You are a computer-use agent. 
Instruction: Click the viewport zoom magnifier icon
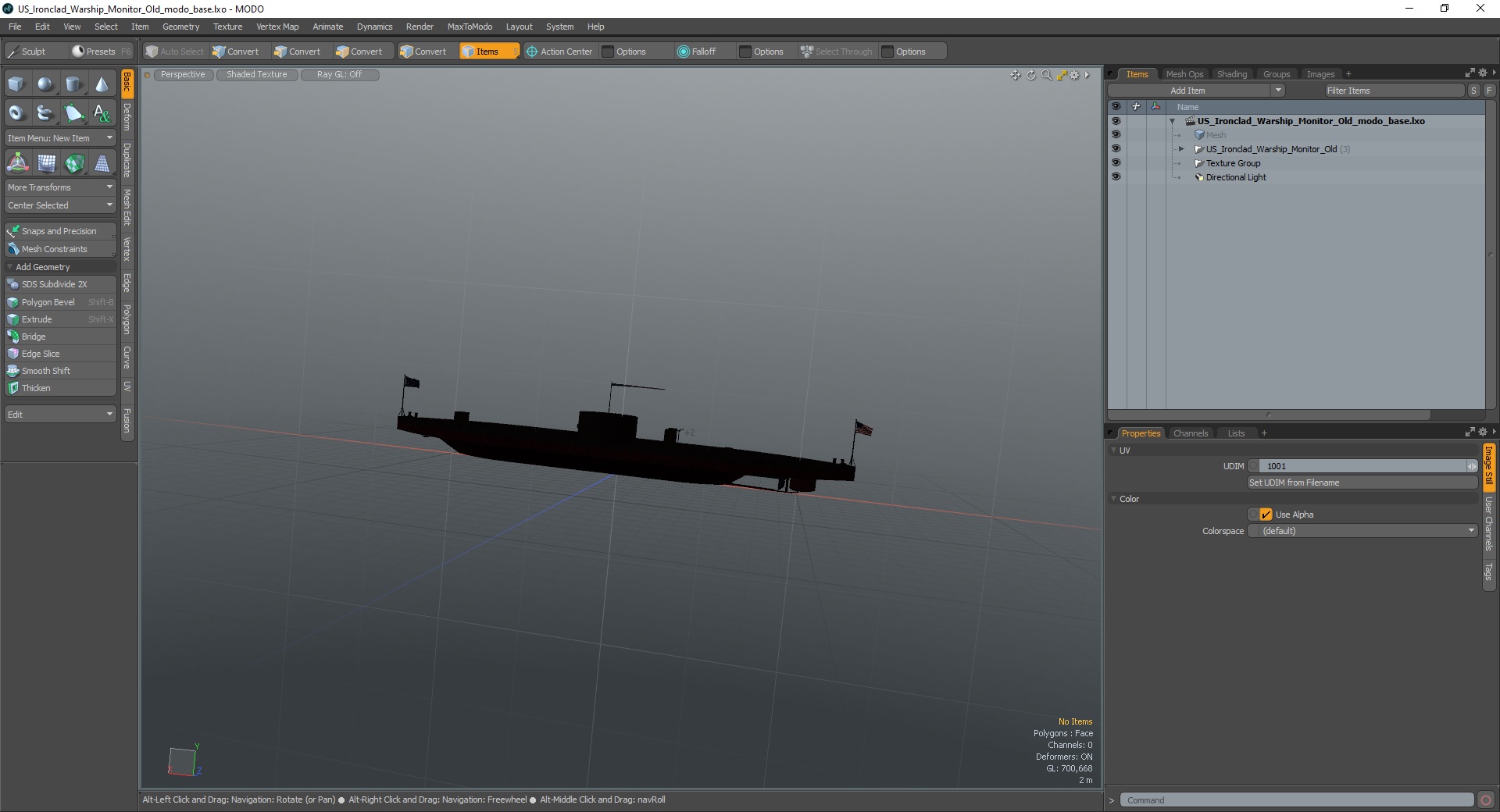(1046, 75)
